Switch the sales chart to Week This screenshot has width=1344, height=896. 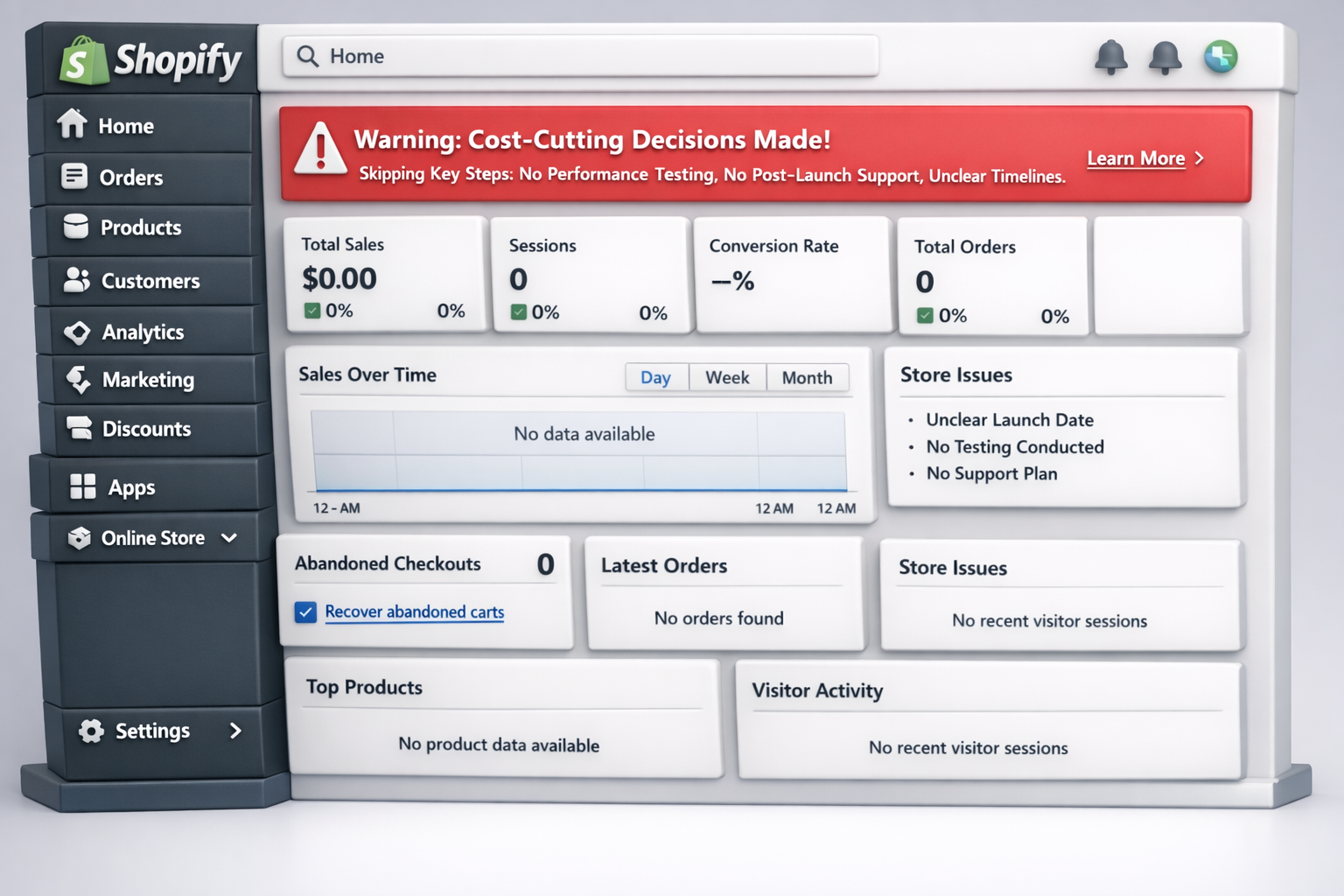coord(727,377)
